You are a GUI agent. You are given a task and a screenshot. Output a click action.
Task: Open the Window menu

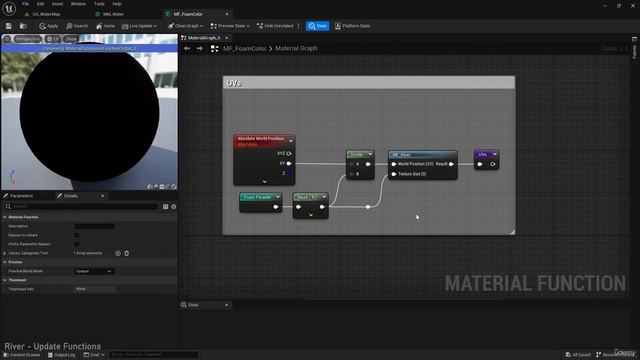coord(78,4)
